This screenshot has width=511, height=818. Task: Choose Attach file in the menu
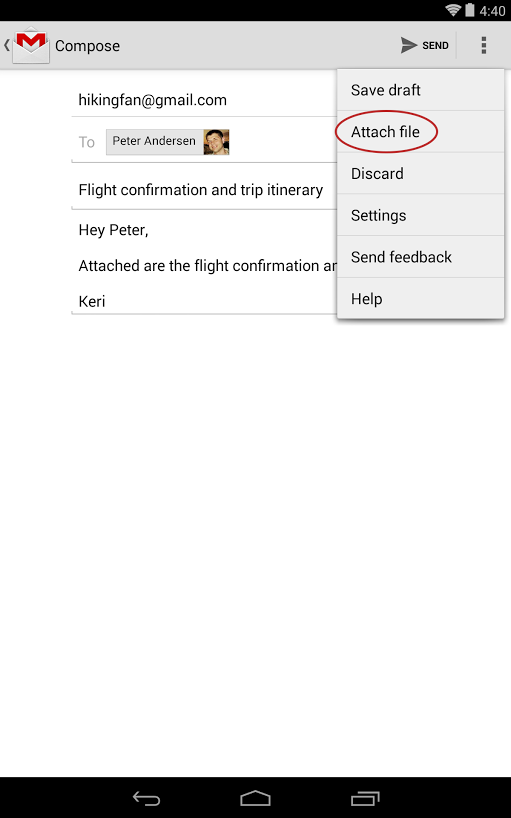point(420,131)
